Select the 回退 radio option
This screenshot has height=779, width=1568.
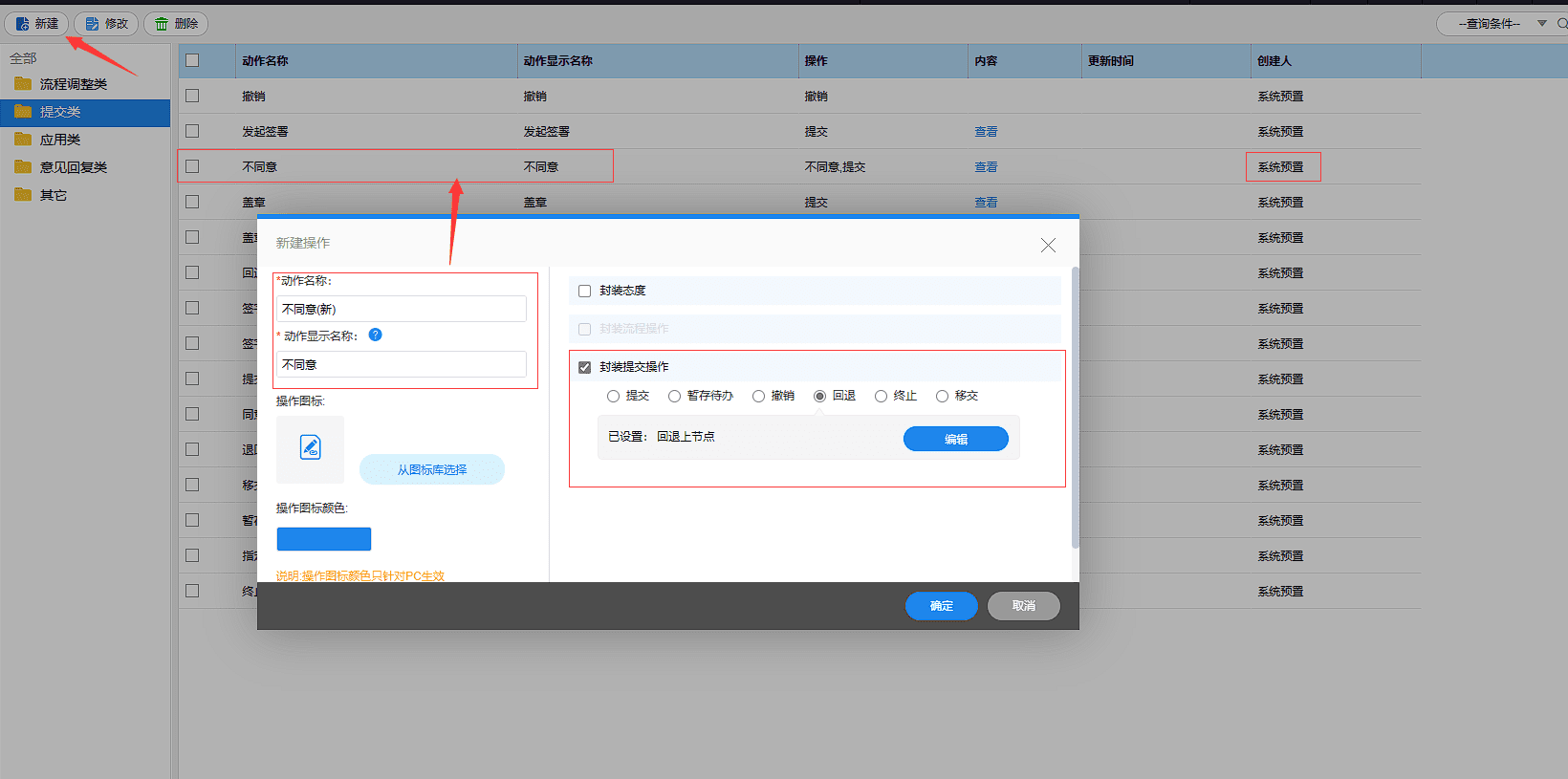point(819,396)
